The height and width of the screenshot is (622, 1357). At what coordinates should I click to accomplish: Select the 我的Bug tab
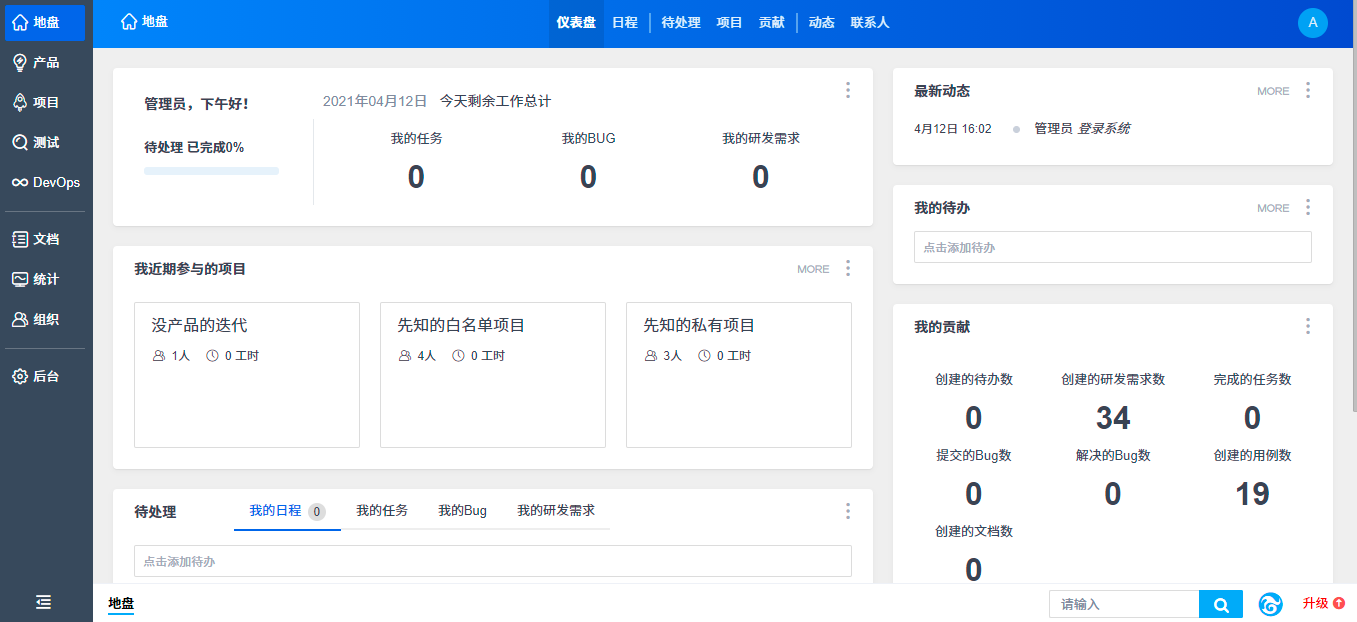tap(462, 511)
